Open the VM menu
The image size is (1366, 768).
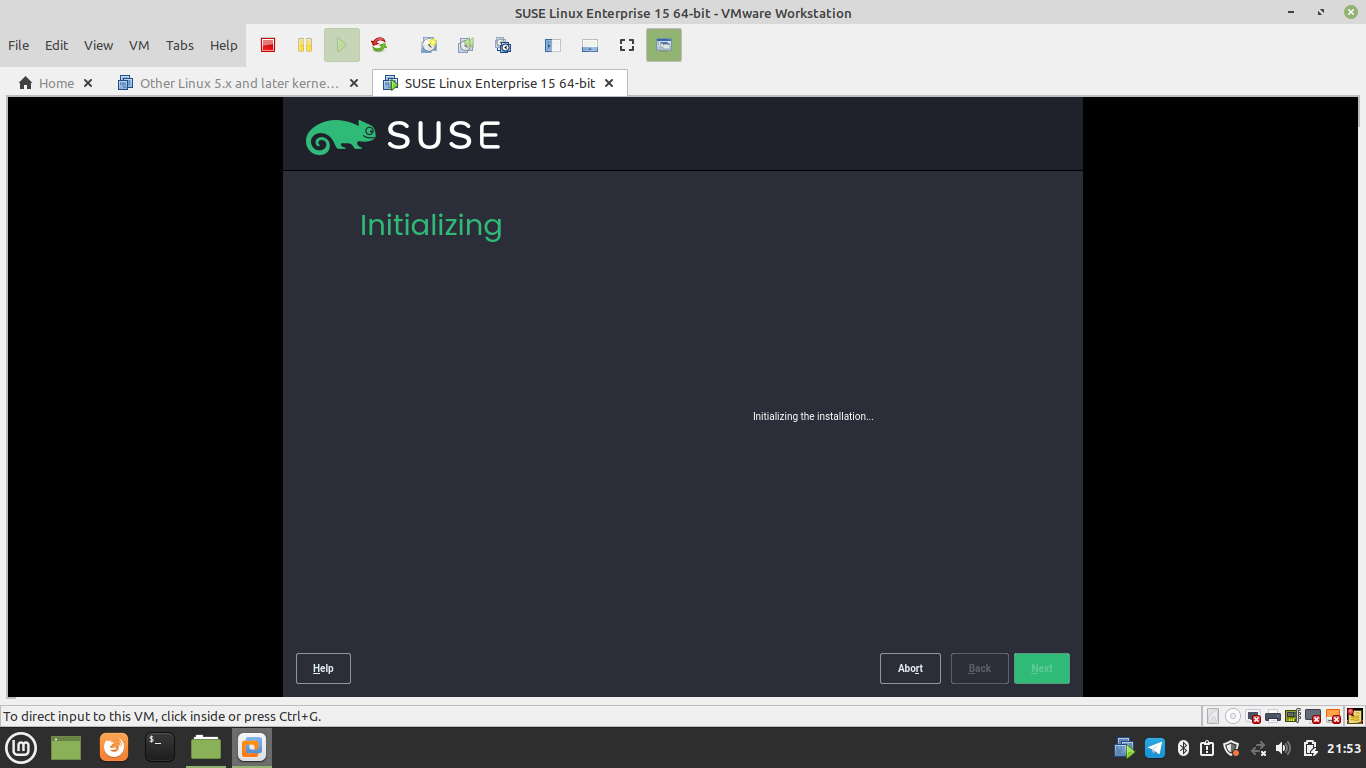coord(139,45)
